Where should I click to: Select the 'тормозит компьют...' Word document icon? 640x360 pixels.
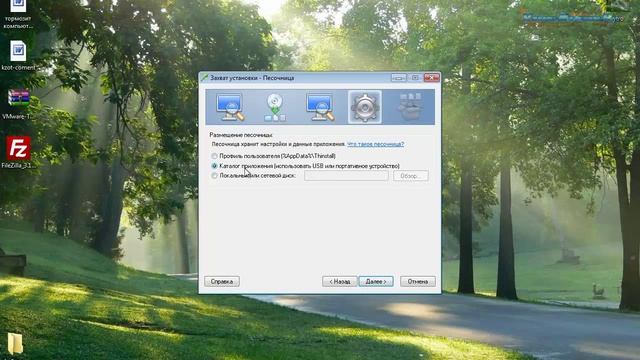pyautogui.click(x=18, y=15)
